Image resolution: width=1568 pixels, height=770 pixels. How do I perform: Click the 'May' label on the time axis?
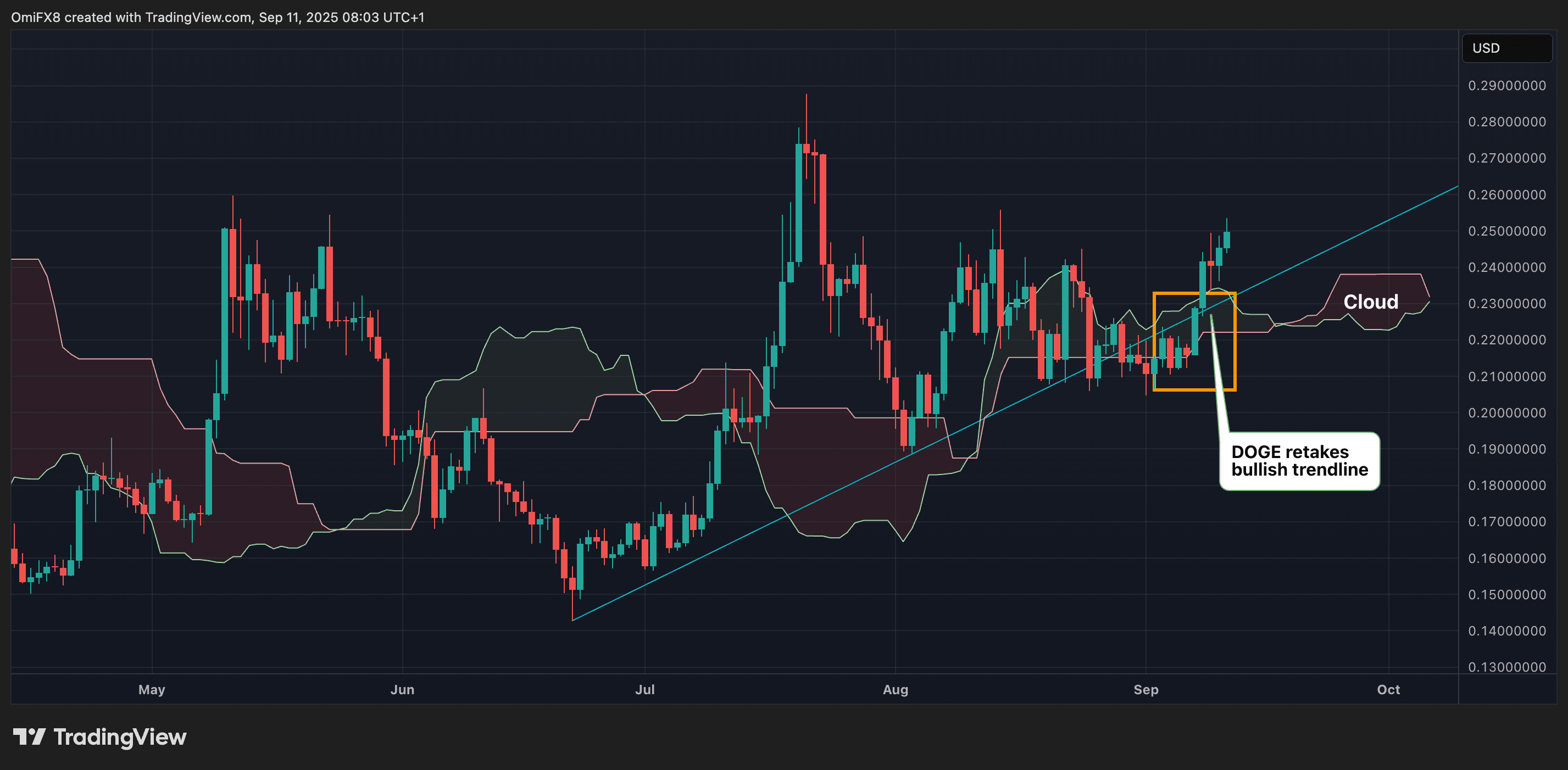point(152,690)
